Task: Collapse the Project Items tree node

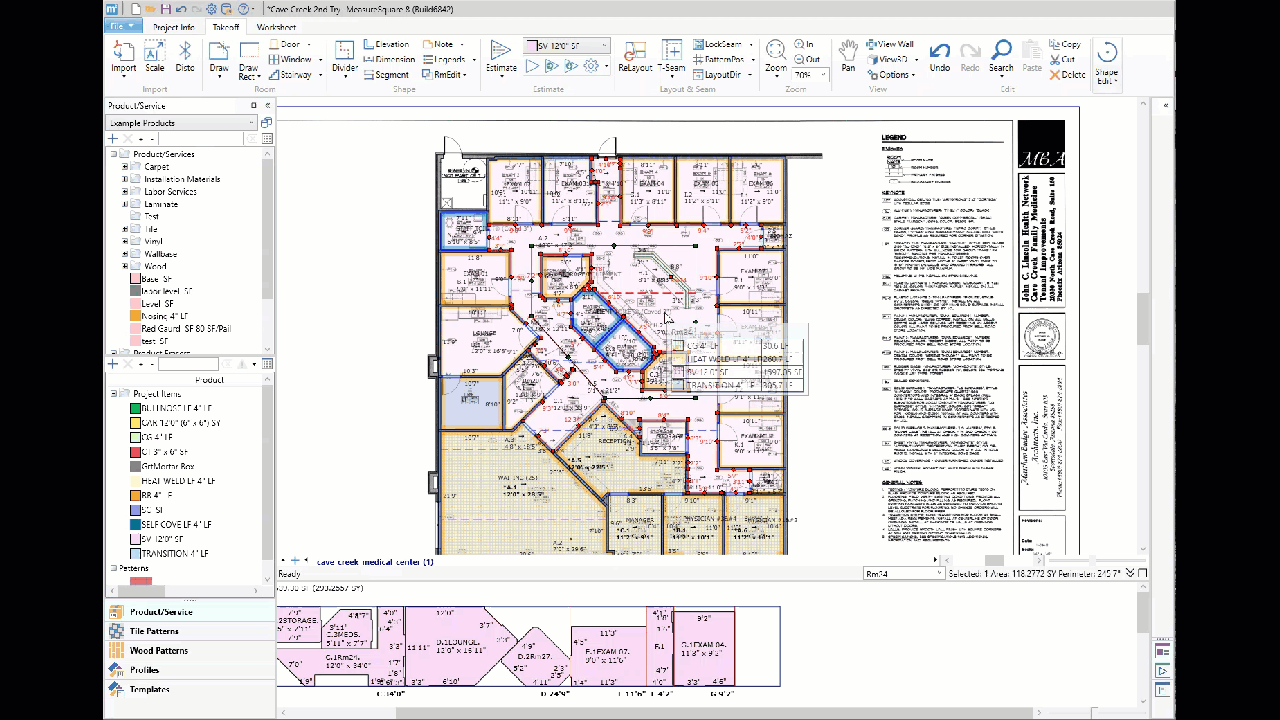Action: tap(114, 394)
